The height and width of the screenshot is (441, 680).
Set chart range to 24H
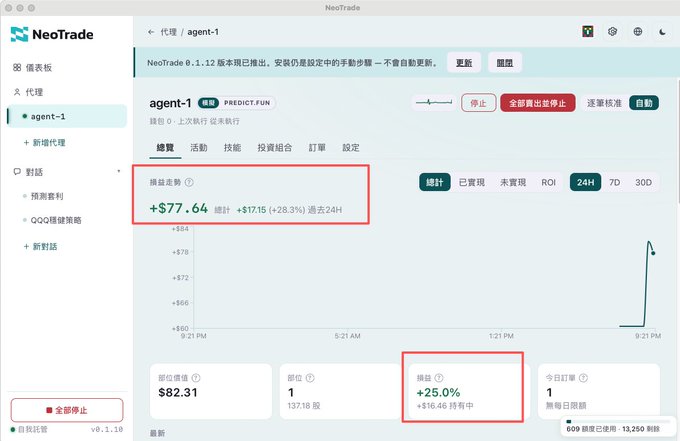[585, 183]
